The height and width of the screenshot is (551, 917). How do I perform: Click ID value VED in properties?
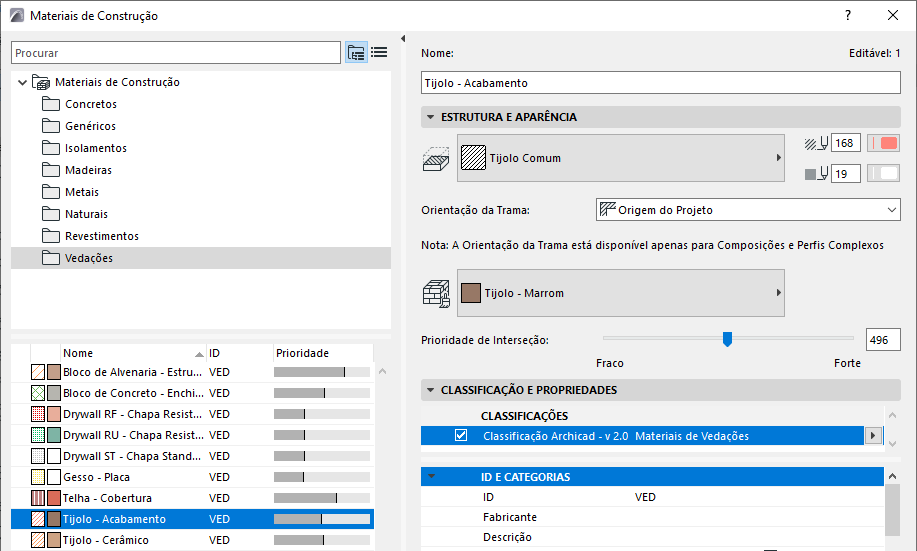pyautogui.click(x=645, y=497)
